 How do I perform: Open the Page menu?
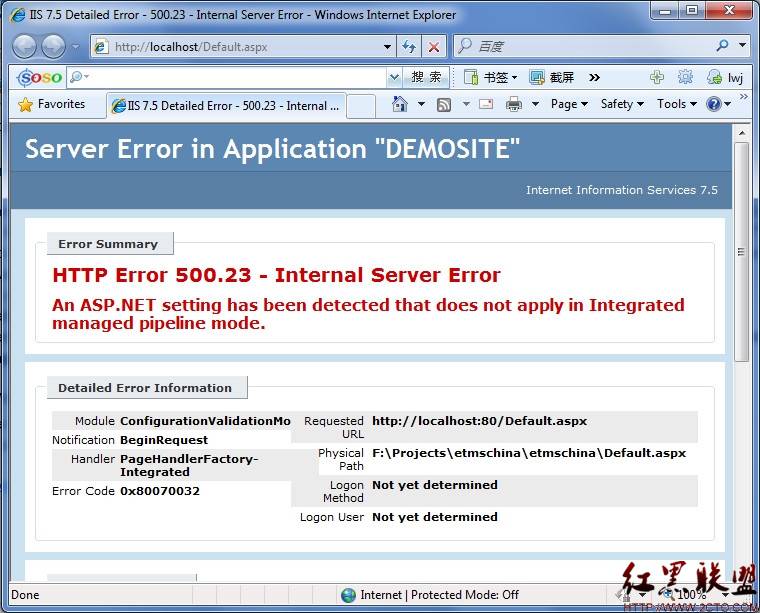click(x=569, y=104)
